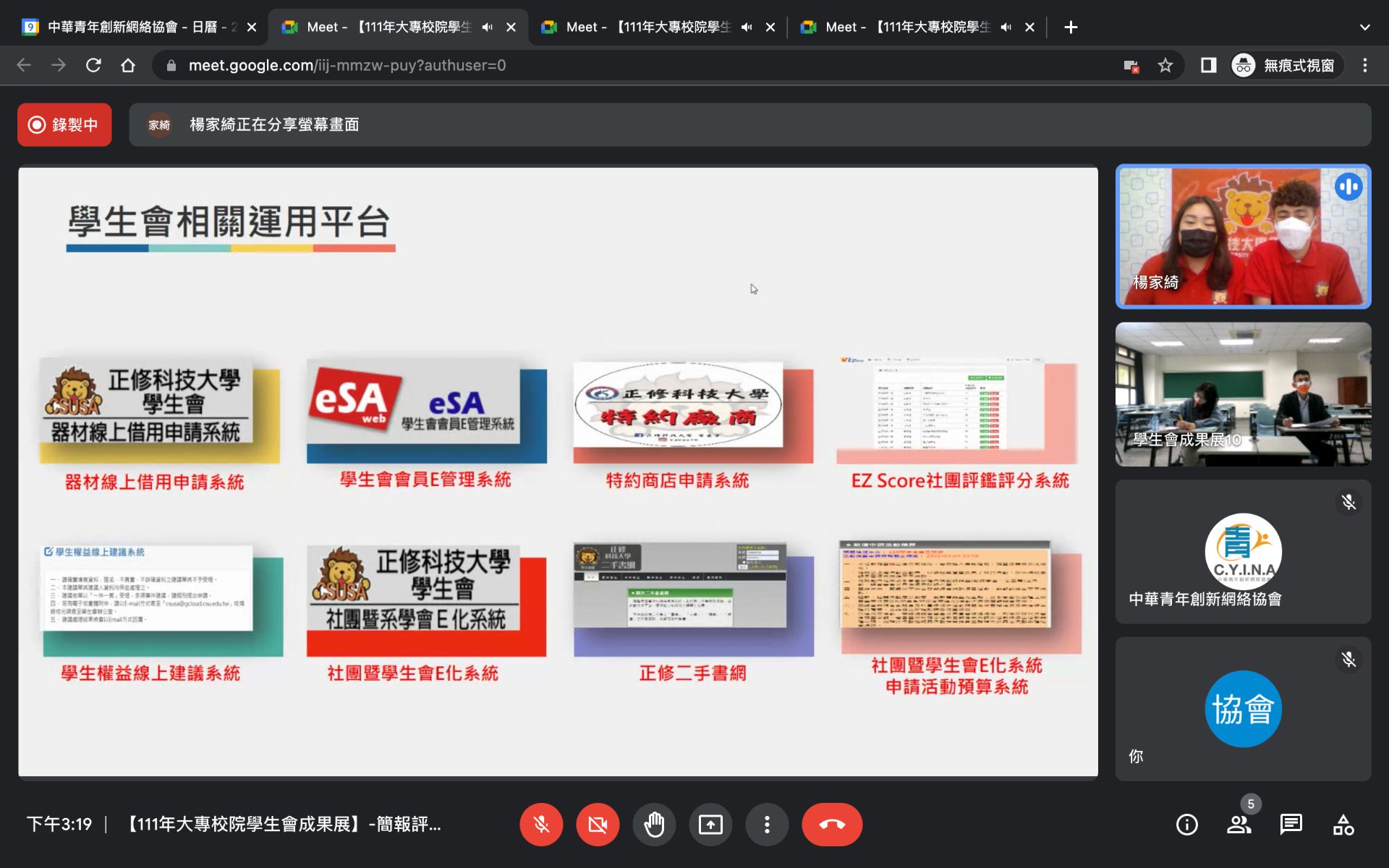Click the present screen icon
This screenshot has width=1389, height=868.
[710, 825]
